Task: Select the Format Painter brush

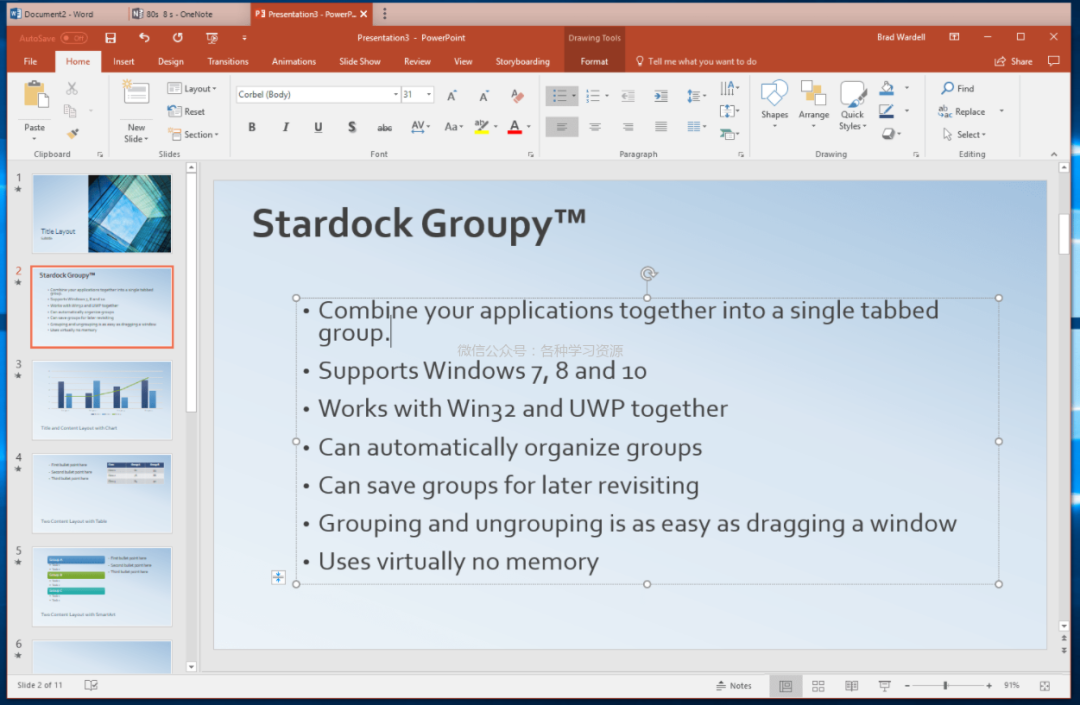Action: (72, 134)
